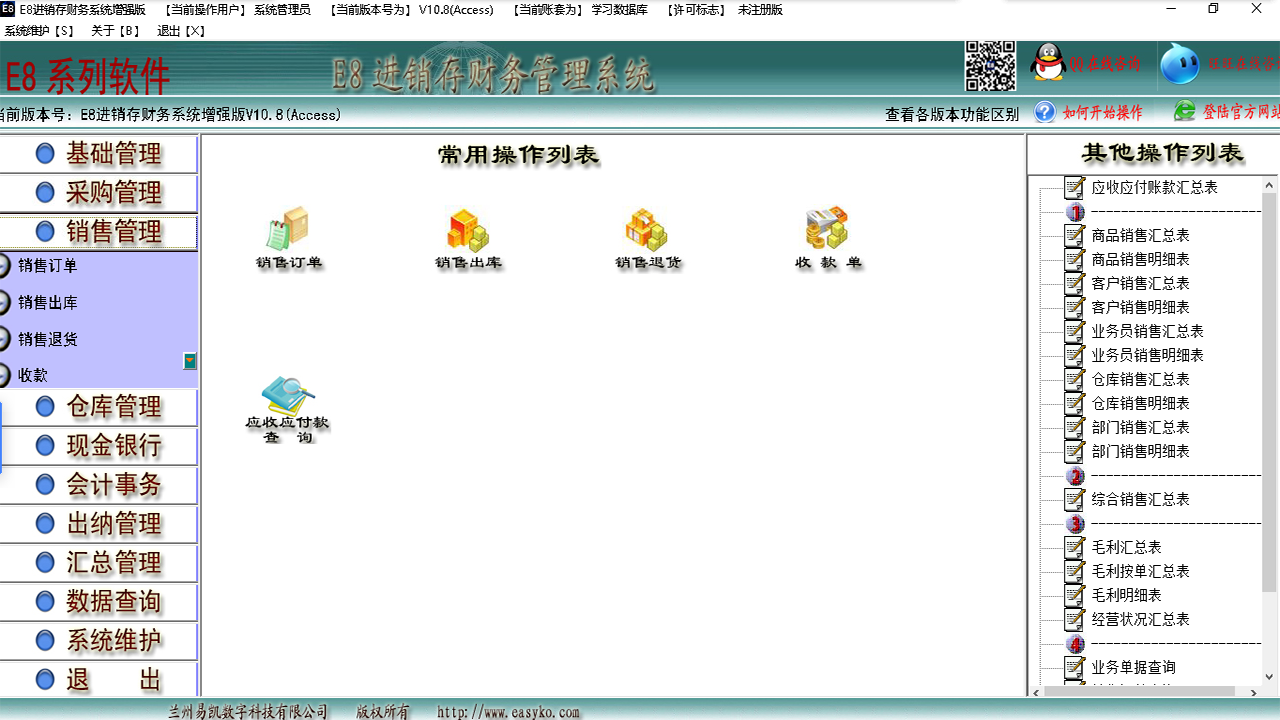
Task: Collapse the 销售管理 section in the sidebar
Action: click(x=100, y=232)
